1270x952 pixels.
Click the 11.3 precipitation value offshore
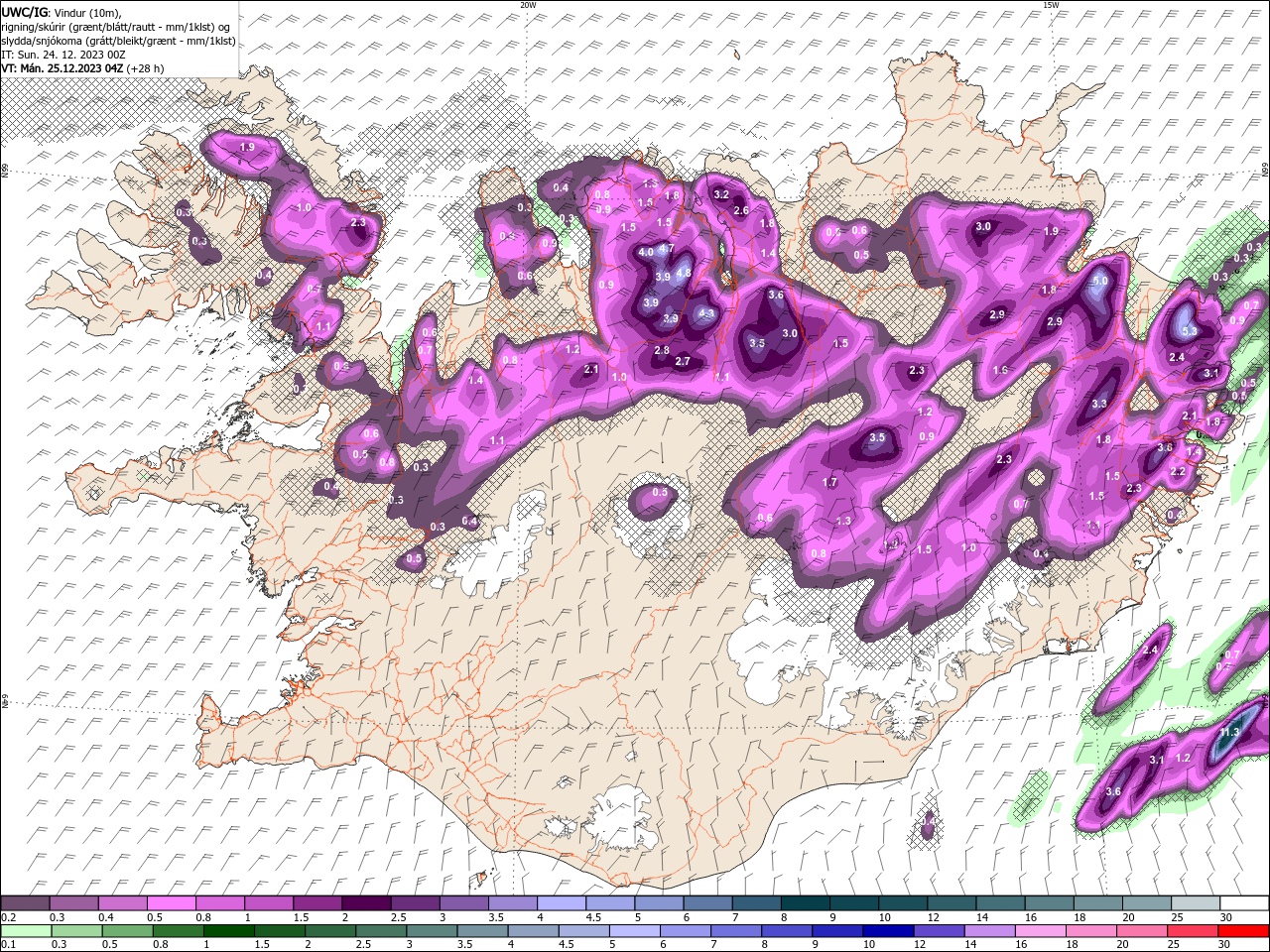pos(1228,733)
